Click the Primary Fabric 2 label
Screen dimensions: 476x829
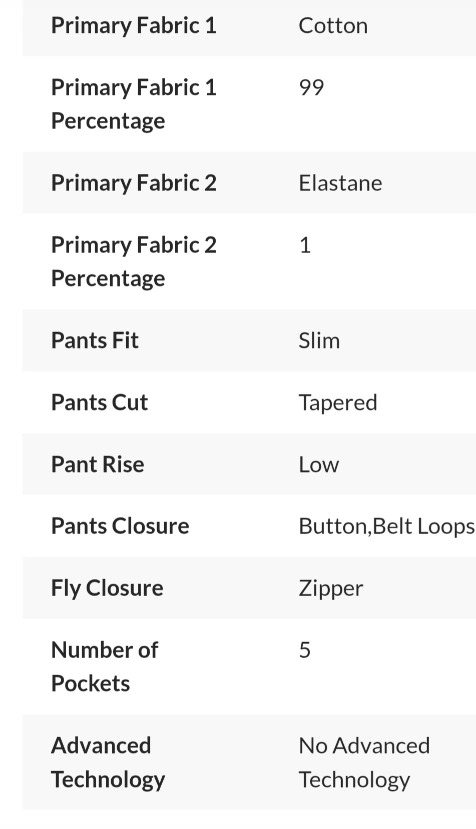(134, 183)
